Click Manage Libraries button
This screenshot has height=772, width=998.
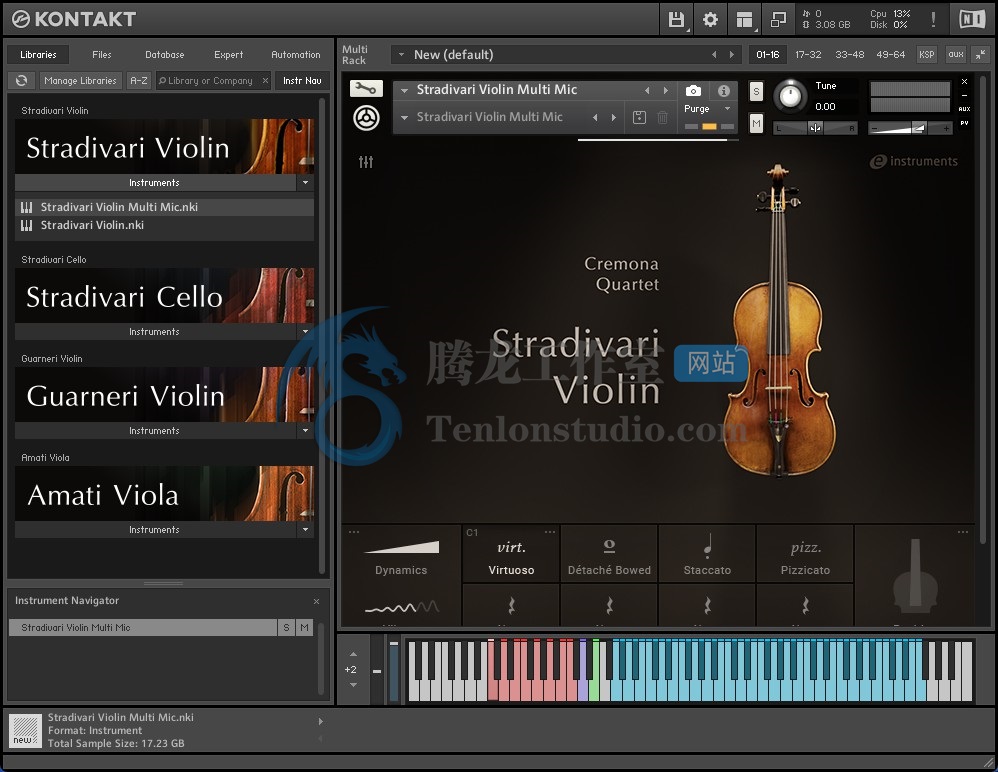(80, 81)
